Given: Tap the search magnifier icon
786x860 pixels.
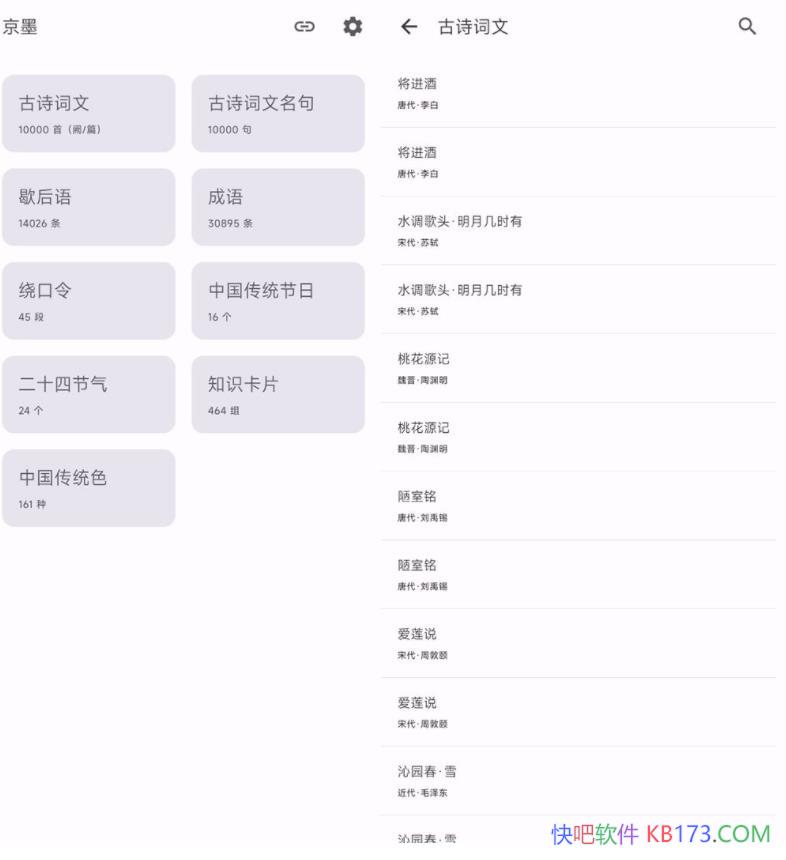Looking at the screenshot, I should pyautogui.click(x=747, y=27).
